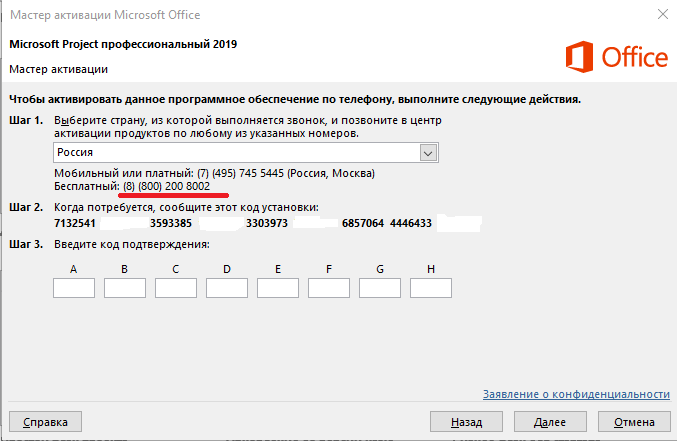Select installation code group 3593385
The width and height of the screenshot is (677, 441).
coord(171,223)
